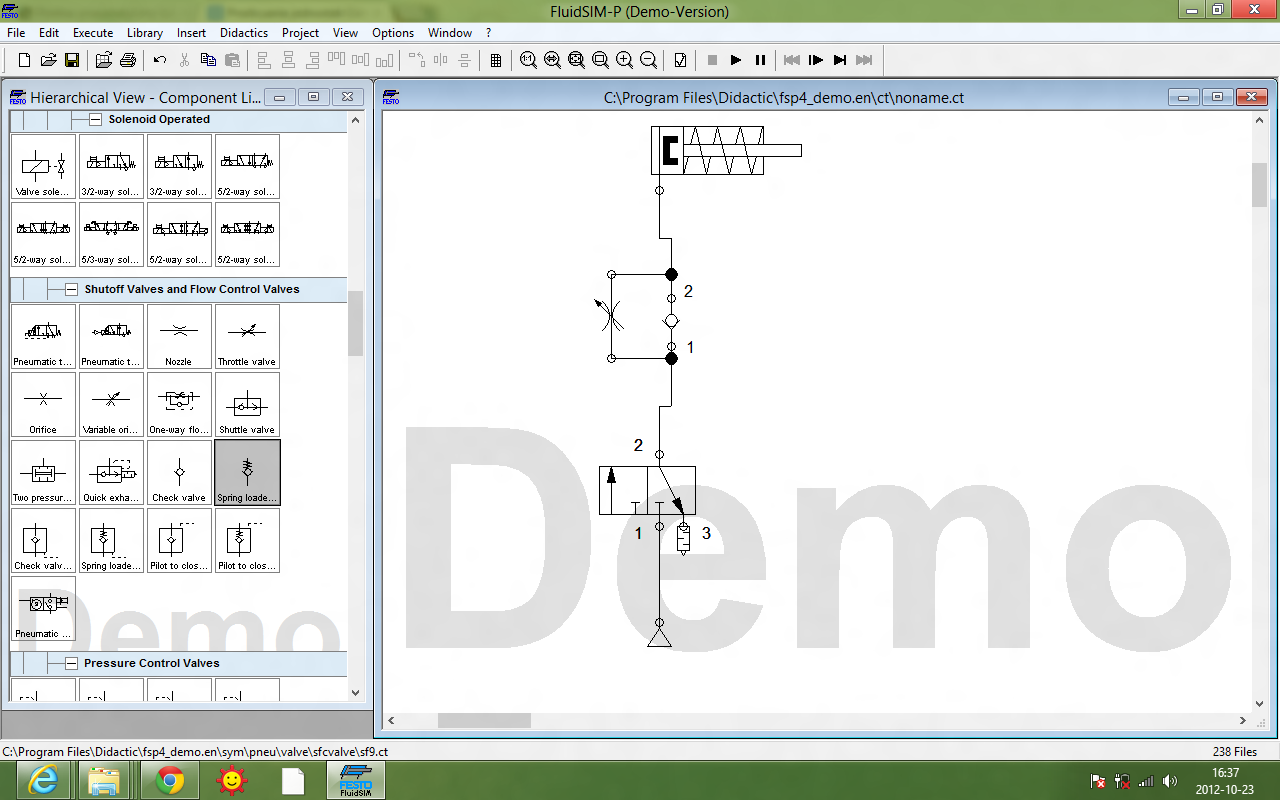Open the File menu

tap(16, 33)
